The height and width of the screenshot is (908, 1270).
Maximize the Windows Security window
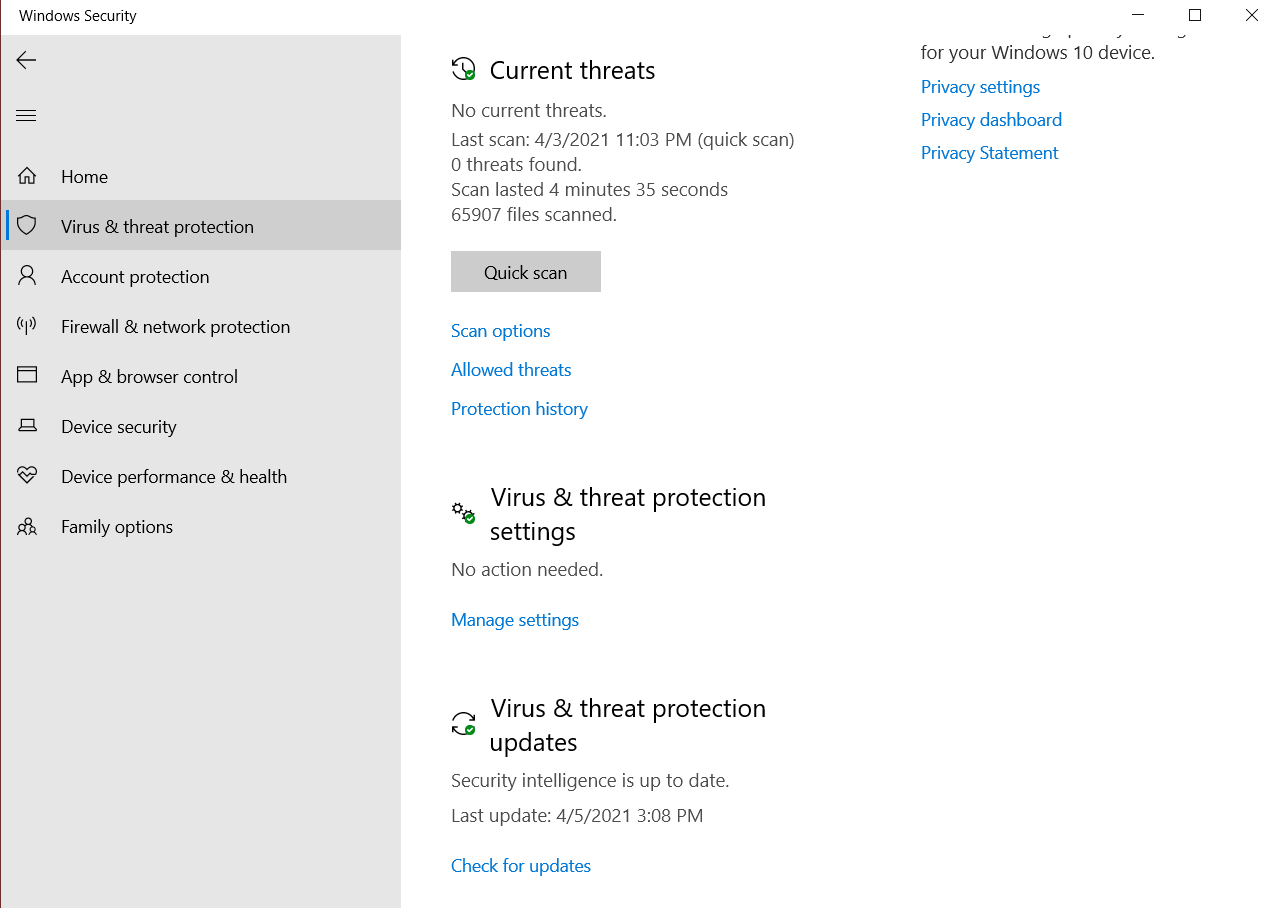click(x=1194, y=15)
